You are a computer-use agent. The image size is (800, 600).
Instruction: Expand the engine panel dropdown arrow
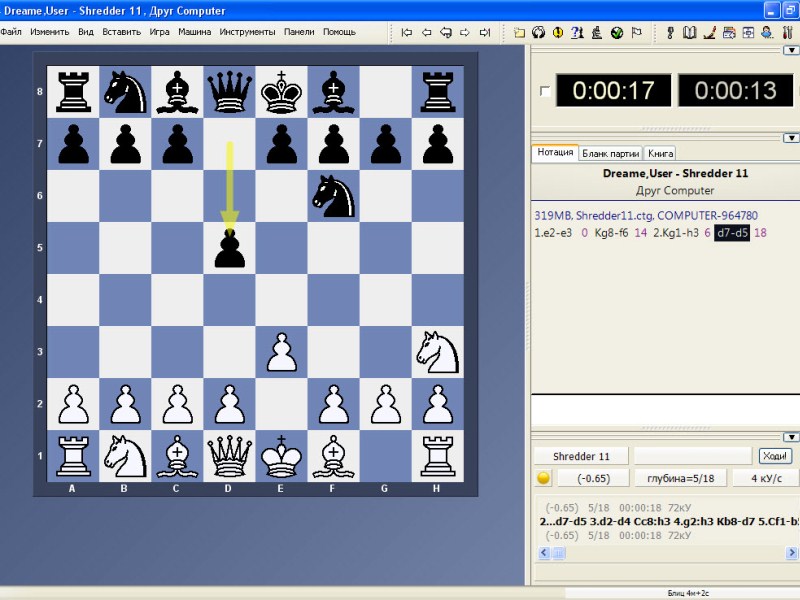click(793, 437)
